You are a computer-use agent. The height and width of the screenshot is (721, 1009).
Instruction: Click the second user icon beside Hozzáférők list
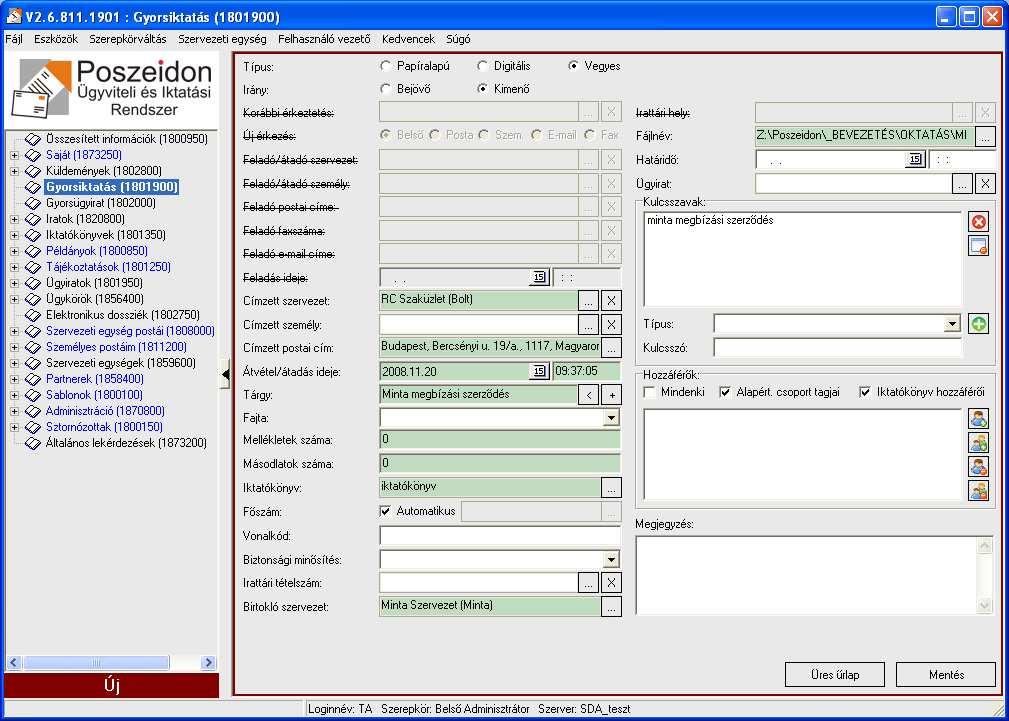(978, 443)
